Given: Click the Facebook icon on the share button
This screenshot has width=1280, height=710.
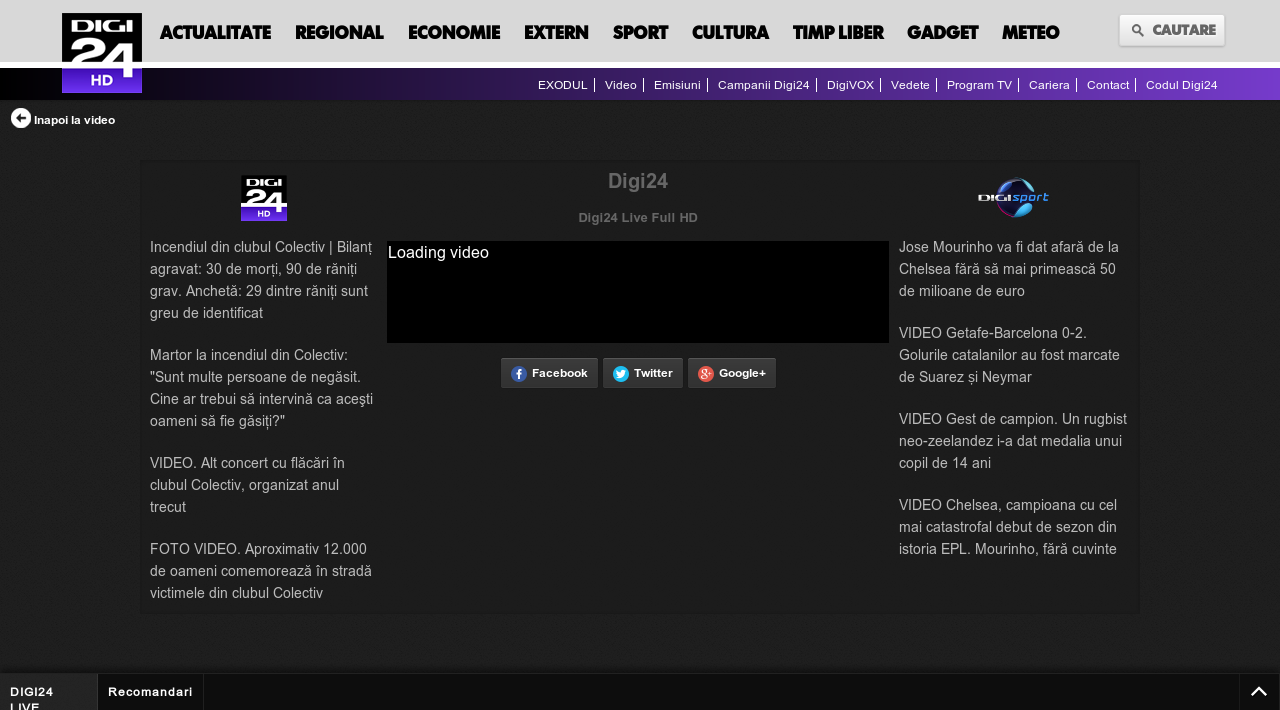Looking at the screenshot, I should tap(519, 374).
